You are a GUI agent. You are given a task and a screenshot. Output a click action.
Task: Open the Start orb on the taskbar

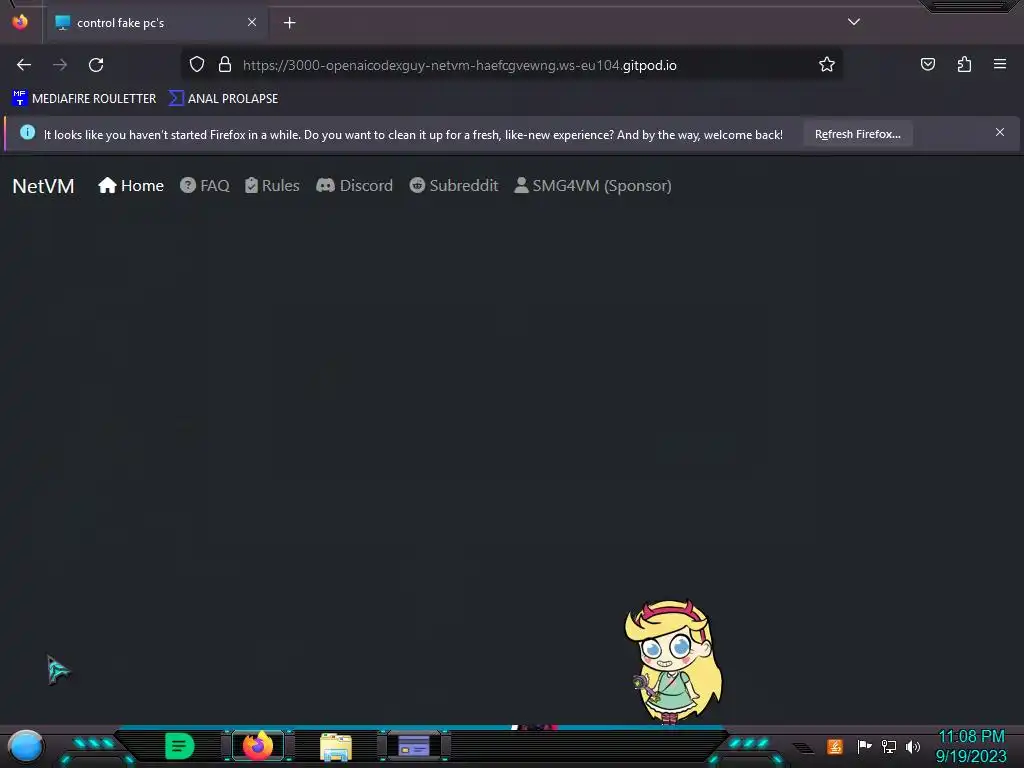pyautogui.click(x=25, y=746)
